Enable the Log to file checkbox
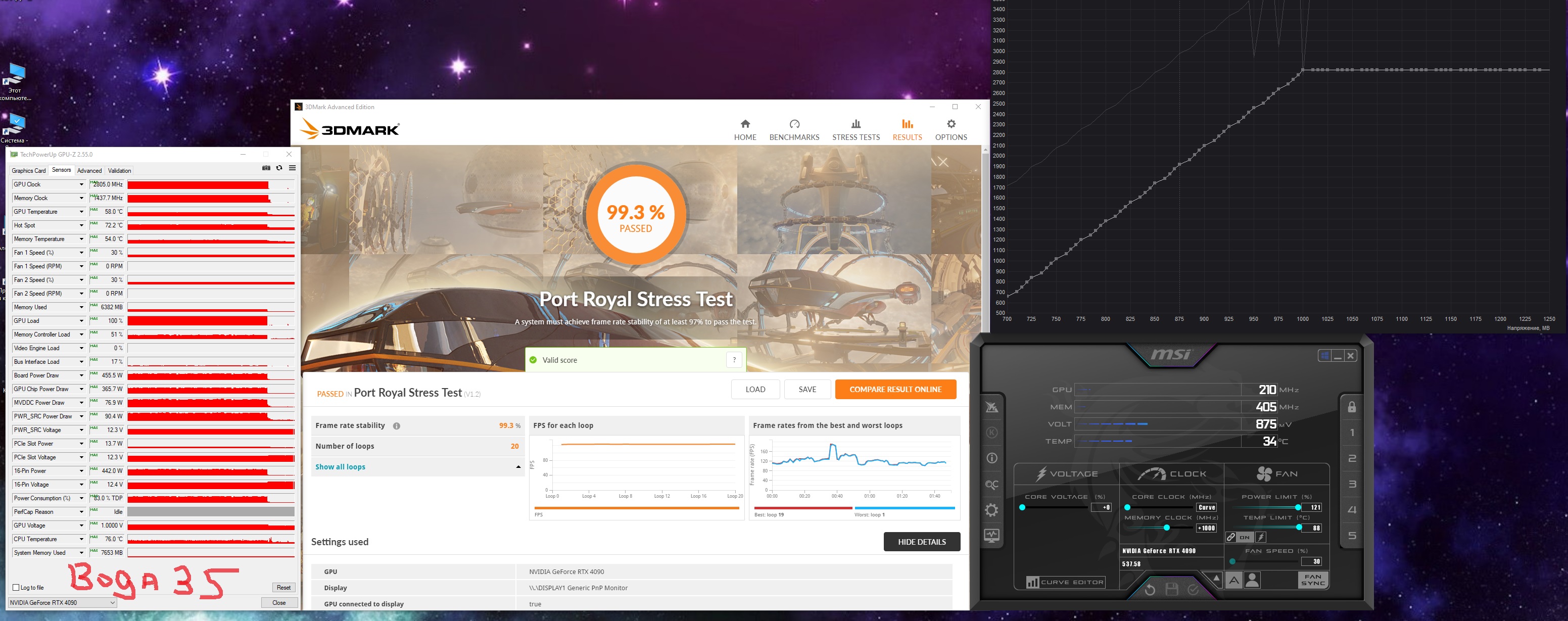This screenshot has width=1568, height=621. pos(17,588)
